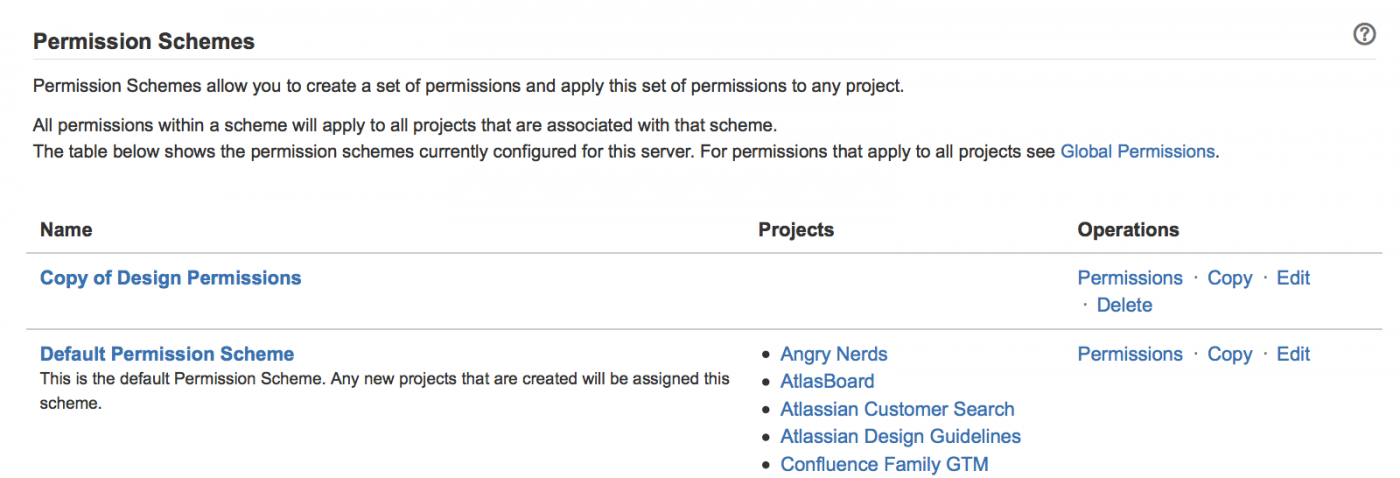Copy the Copy of Design Permissions scheme
Screen dimensions: 1400x478
(1229, 278)
